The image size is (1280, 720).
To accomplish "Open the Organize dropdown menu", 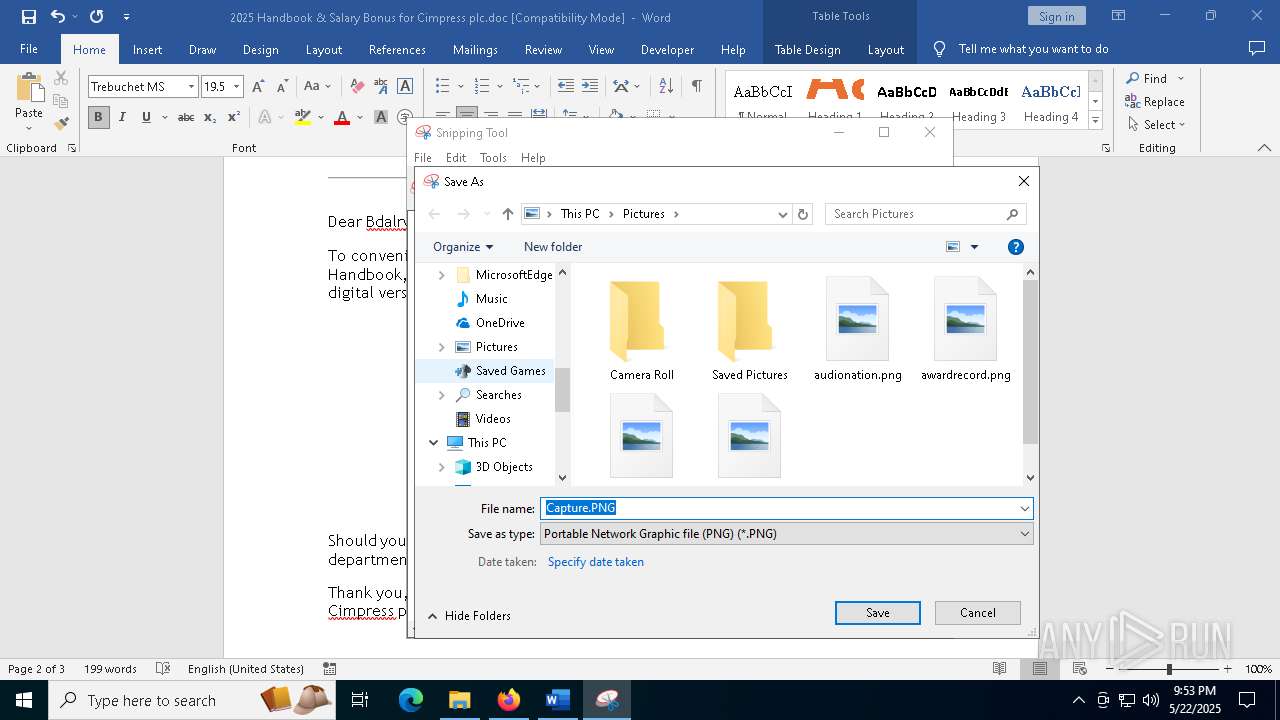I will pyautogui.click(x=463, y=247).
